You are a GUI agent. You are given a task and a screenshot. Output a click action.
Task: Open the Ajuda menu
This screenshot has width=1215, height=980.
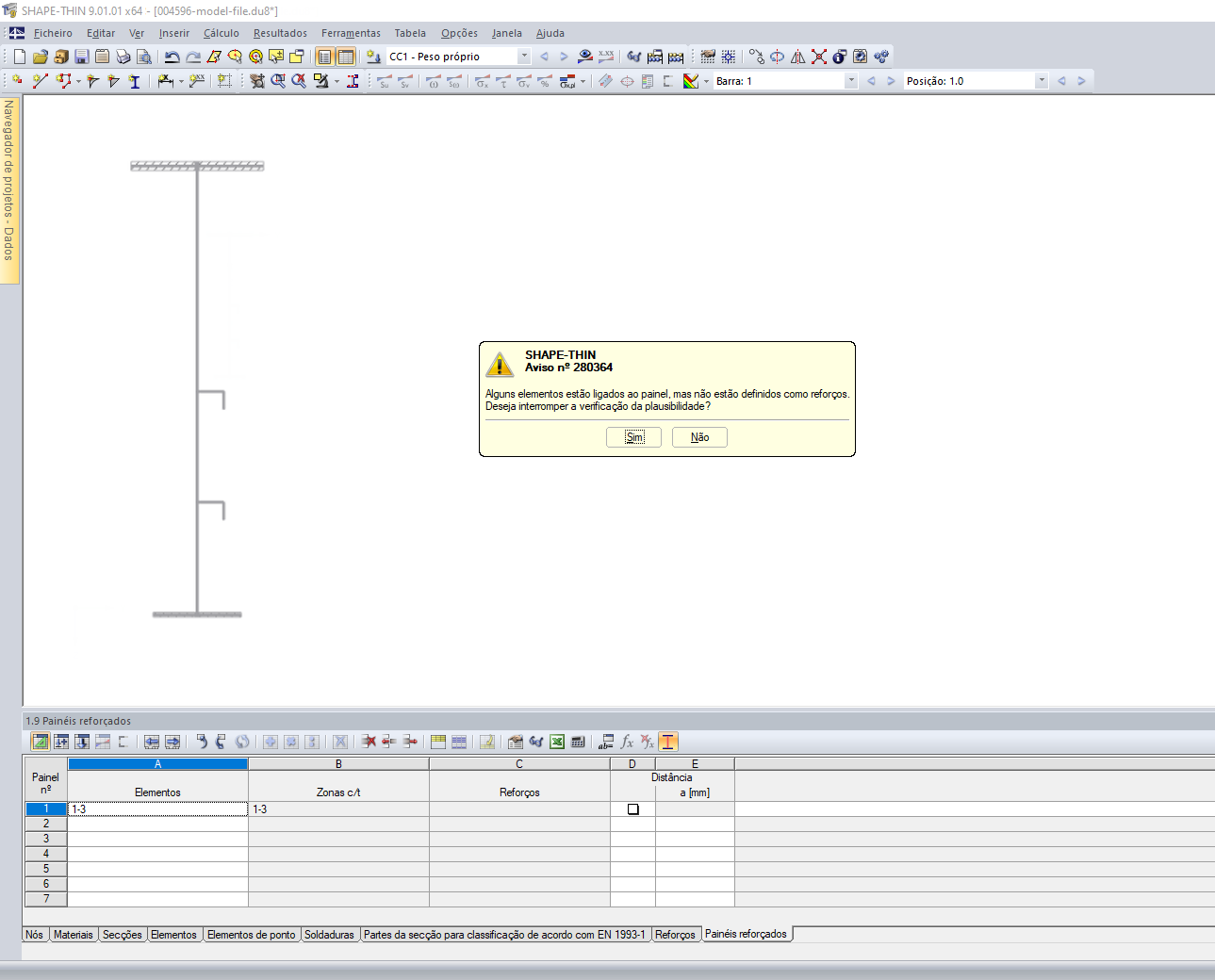coord(550,33)
